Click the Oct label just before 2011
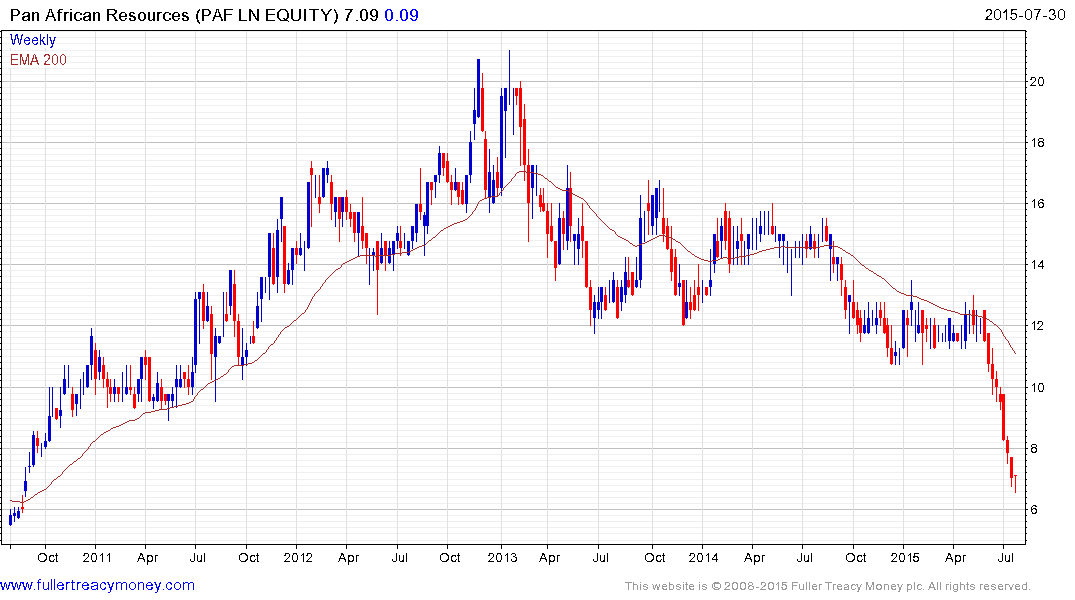 (47, 557)
